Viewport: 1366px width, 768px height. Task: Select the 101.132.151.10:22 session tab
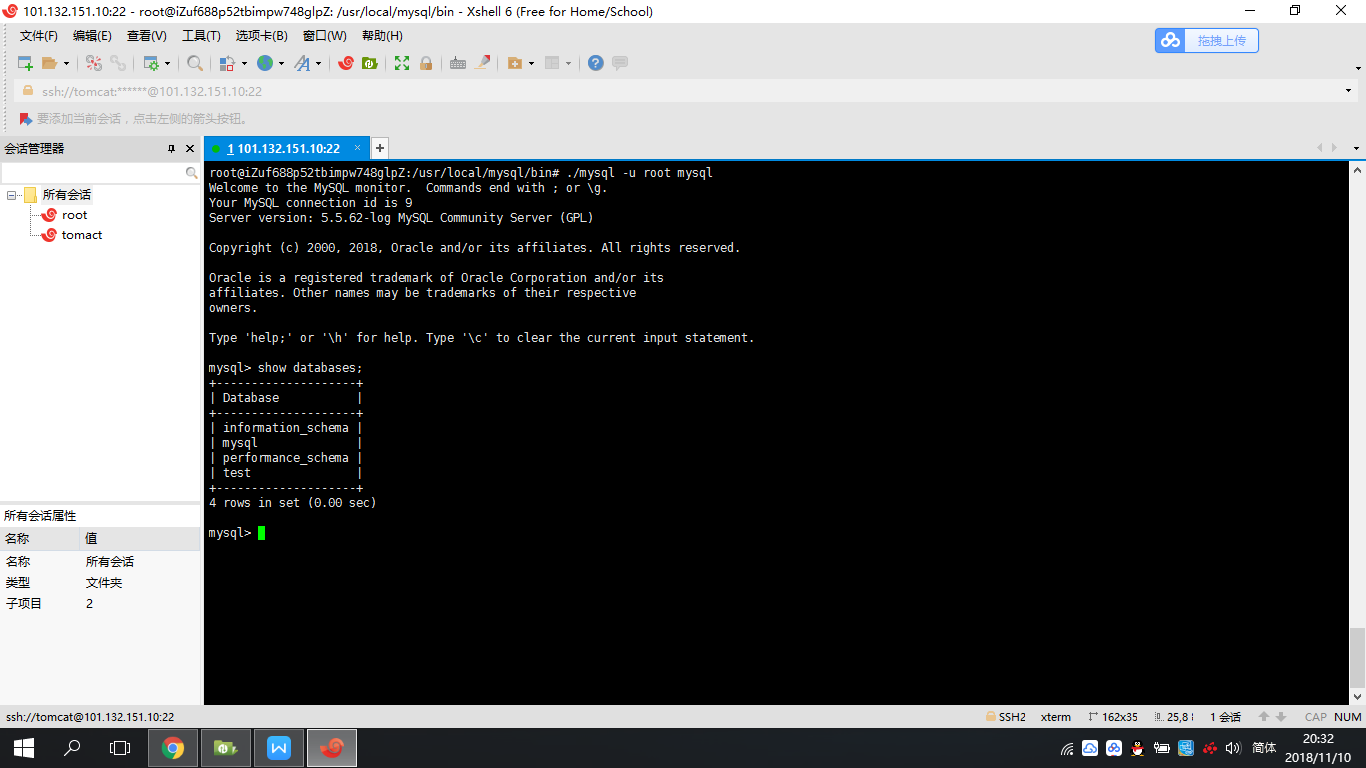point(285,148)
